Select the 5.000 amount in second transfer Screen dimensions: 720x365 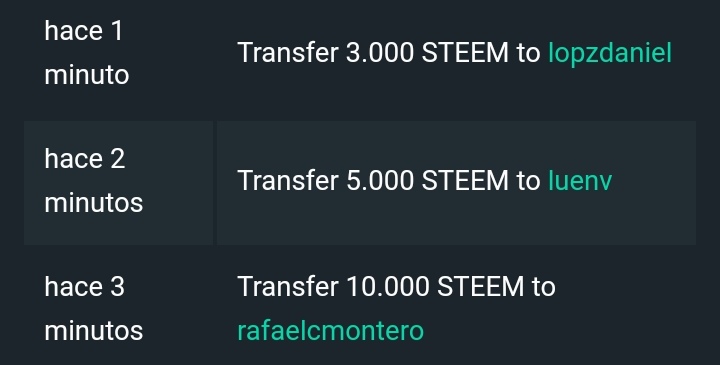(380, 180)
